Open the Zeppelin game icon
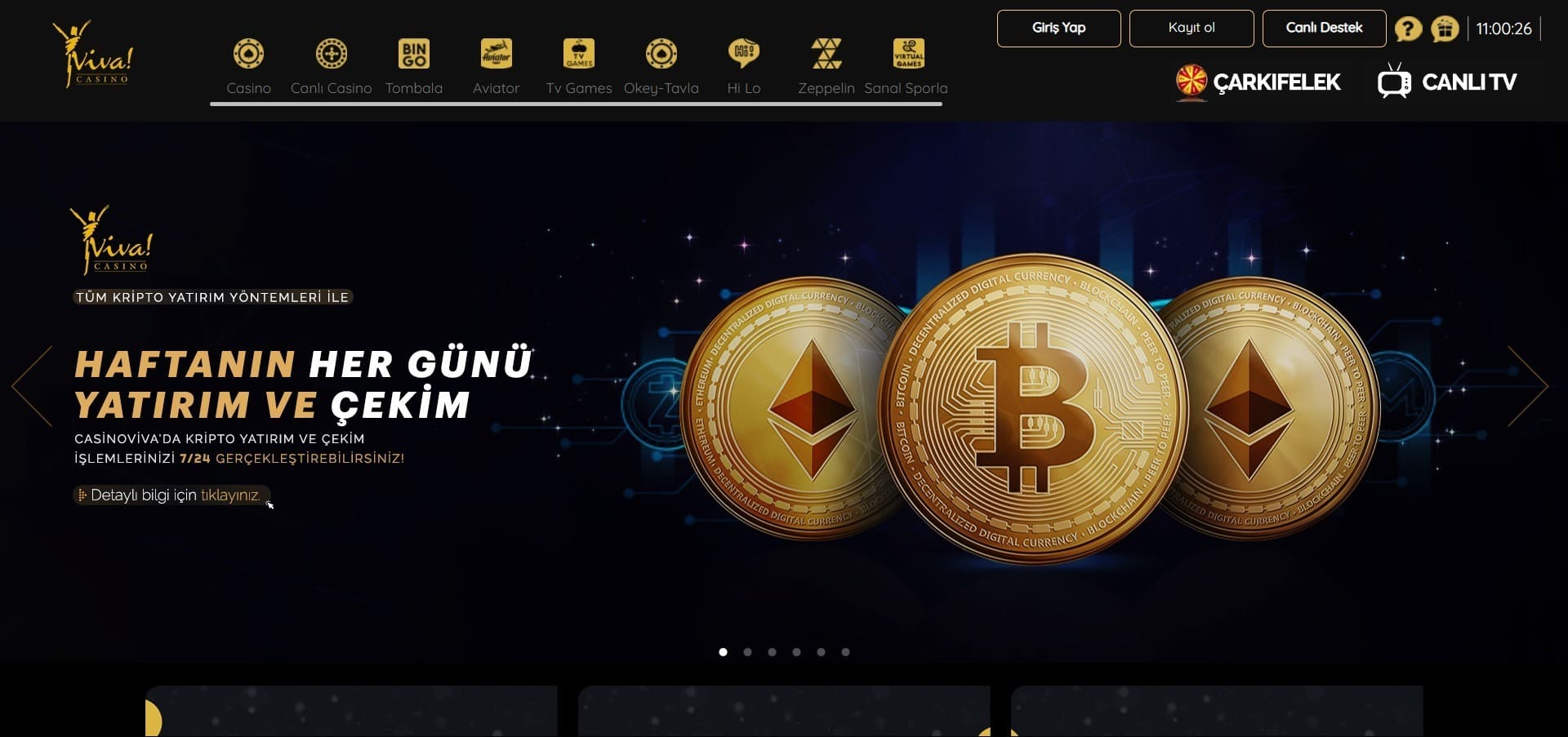This screenshot has height=737, width=1568. [x=826, y=54]
